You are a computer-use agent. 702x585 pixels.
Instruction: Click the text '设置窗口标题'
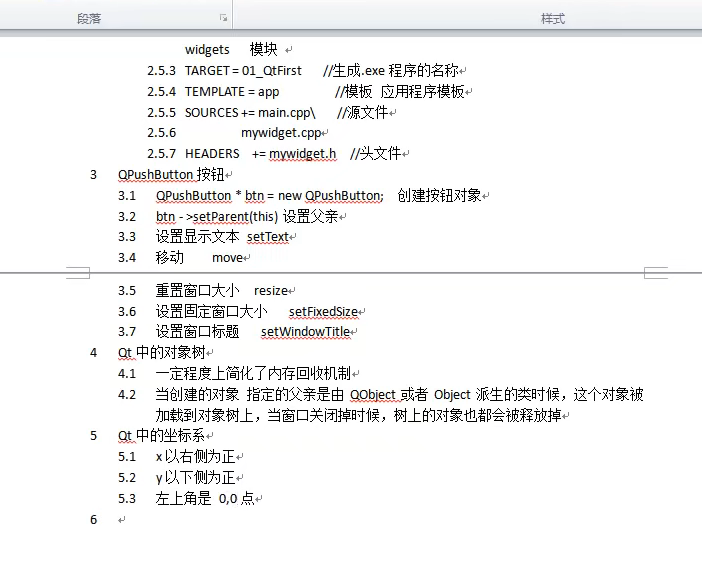click(x=197, y=332)
